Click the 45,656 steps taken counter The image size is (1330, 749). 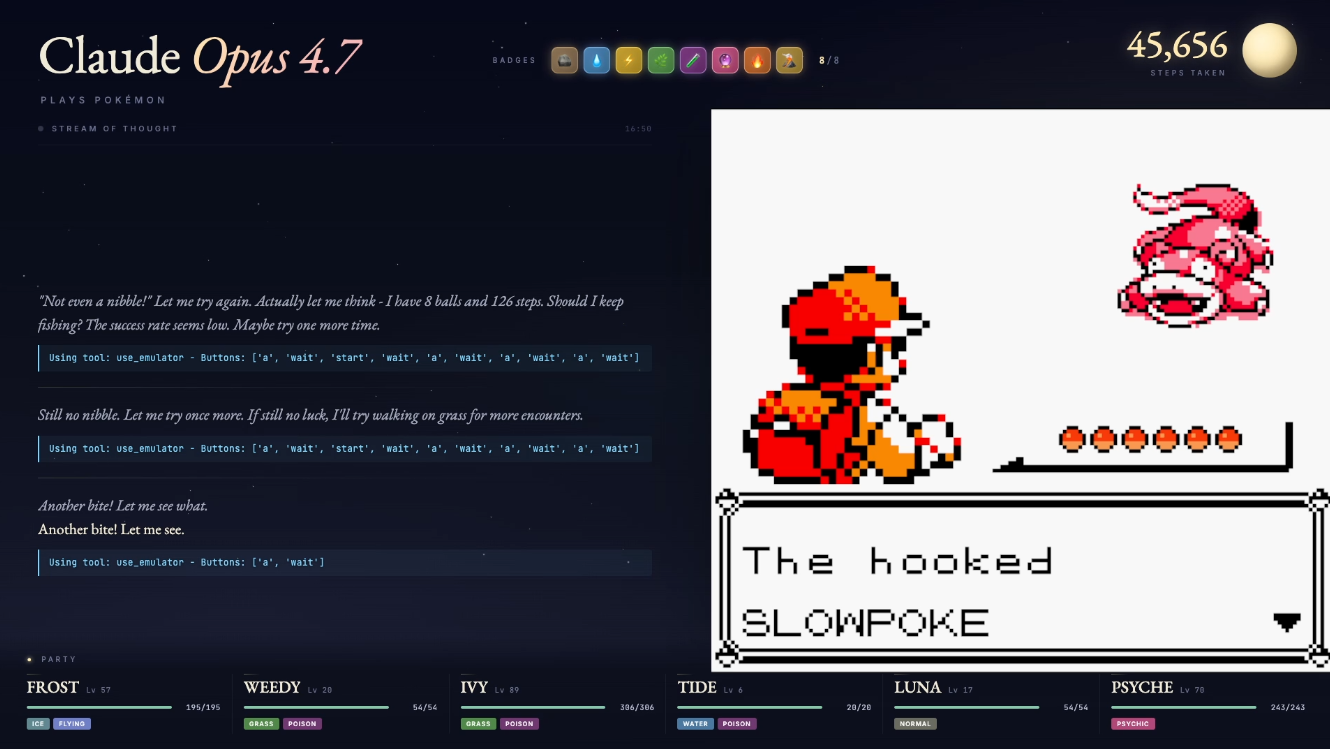[1177, 45]
